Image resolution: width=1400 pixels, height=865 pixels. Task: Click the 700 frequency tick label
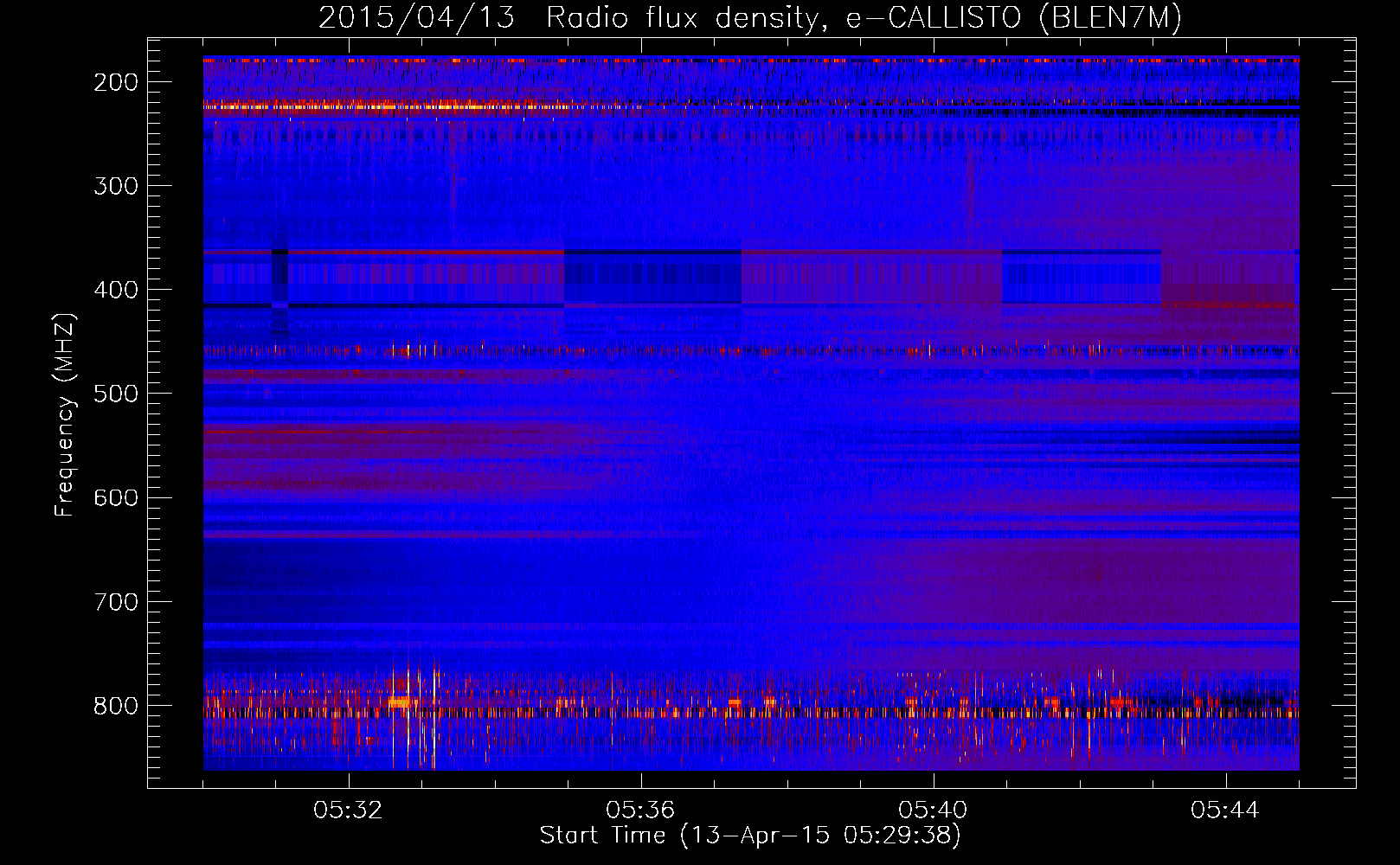(x=116, y=601)
